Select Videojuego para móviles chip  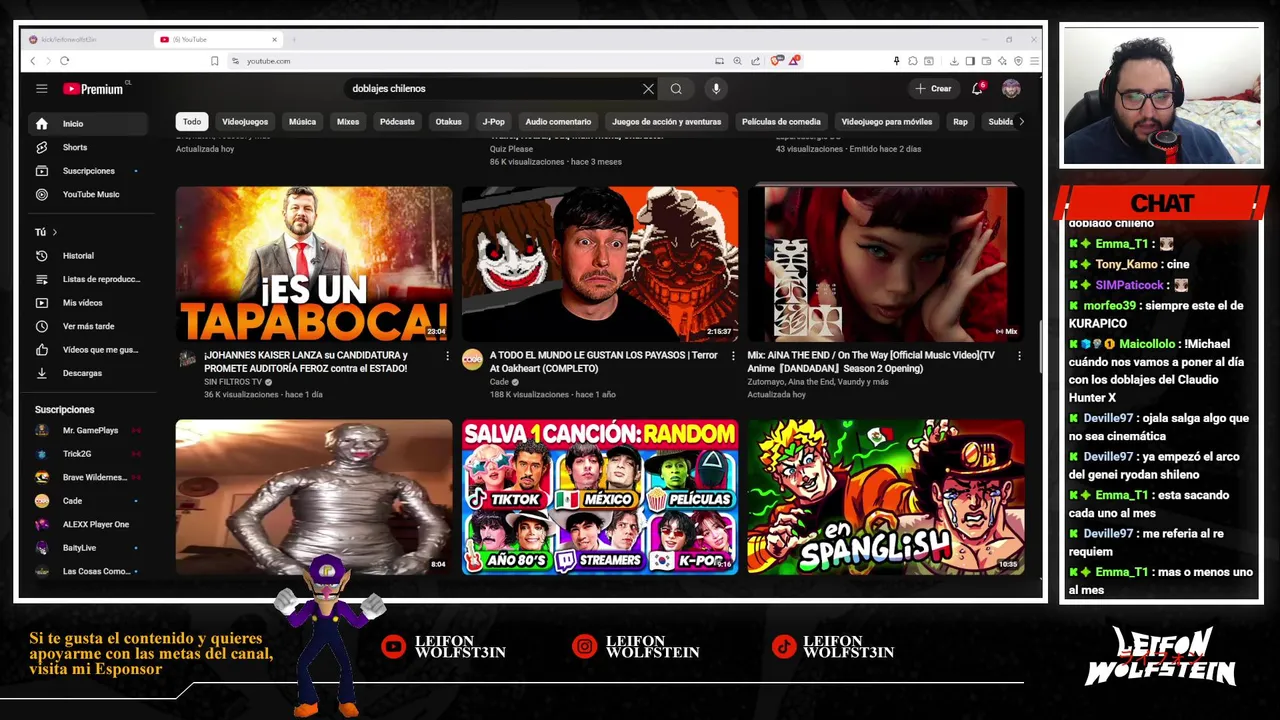click(x=887, y=122)
